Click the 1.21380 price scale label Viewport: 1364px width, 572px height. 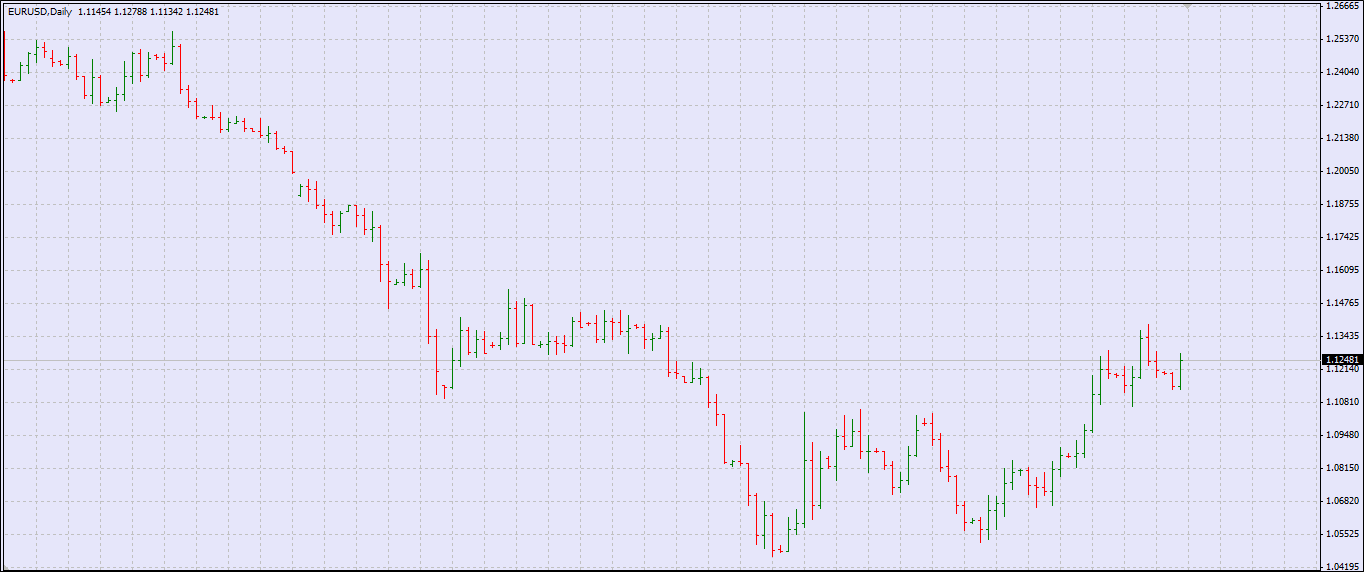click(1340, 138)
